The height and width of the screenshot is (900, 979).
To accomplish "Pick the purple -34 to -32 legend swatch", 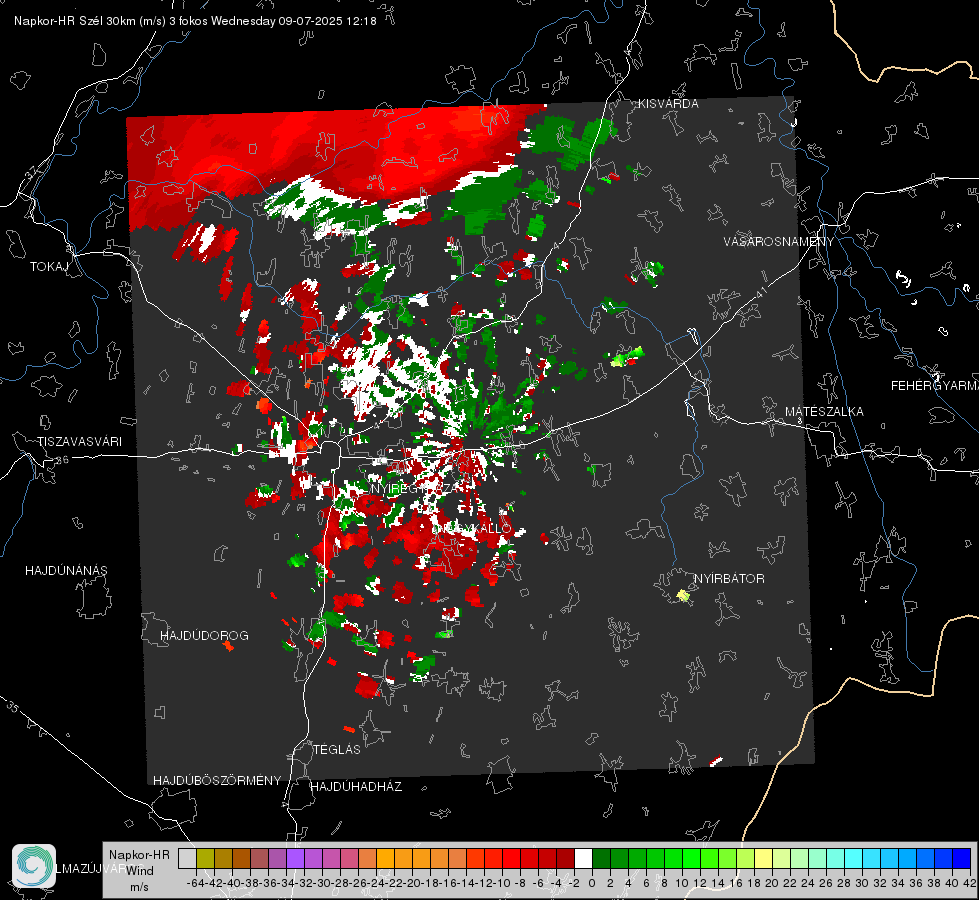I will [295, 858].
